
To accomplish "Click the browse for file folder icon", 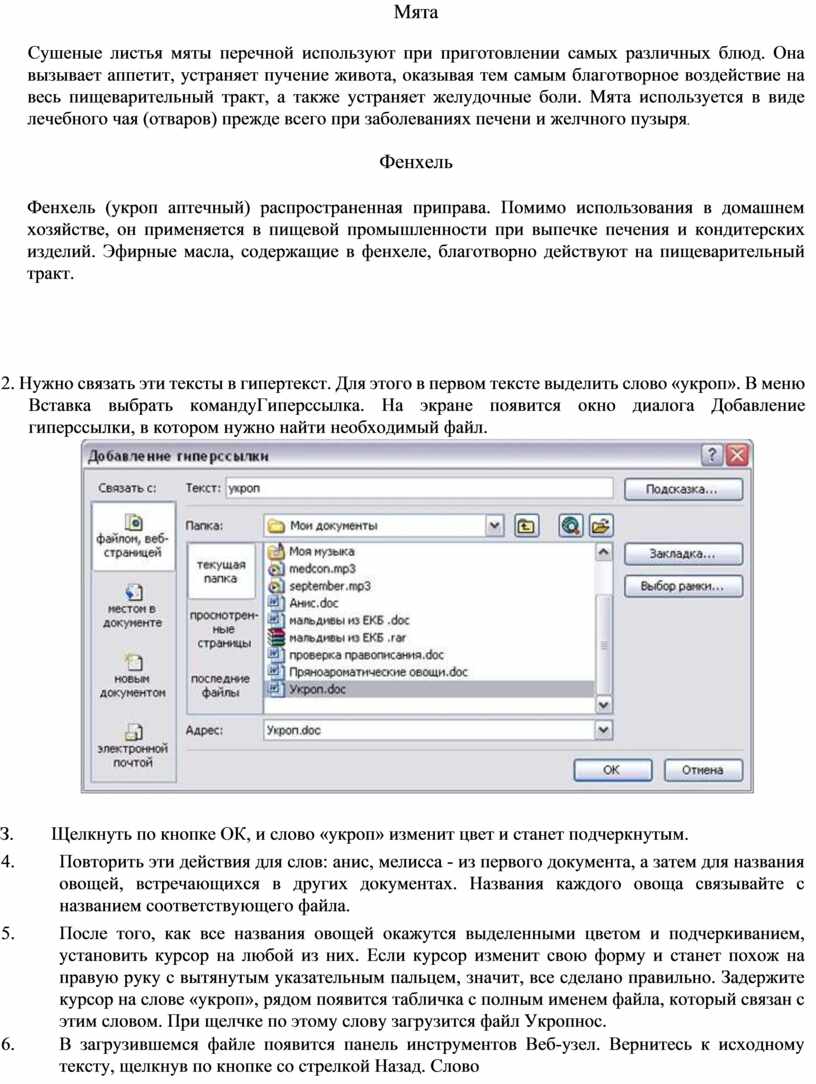I will click(600, 526).
